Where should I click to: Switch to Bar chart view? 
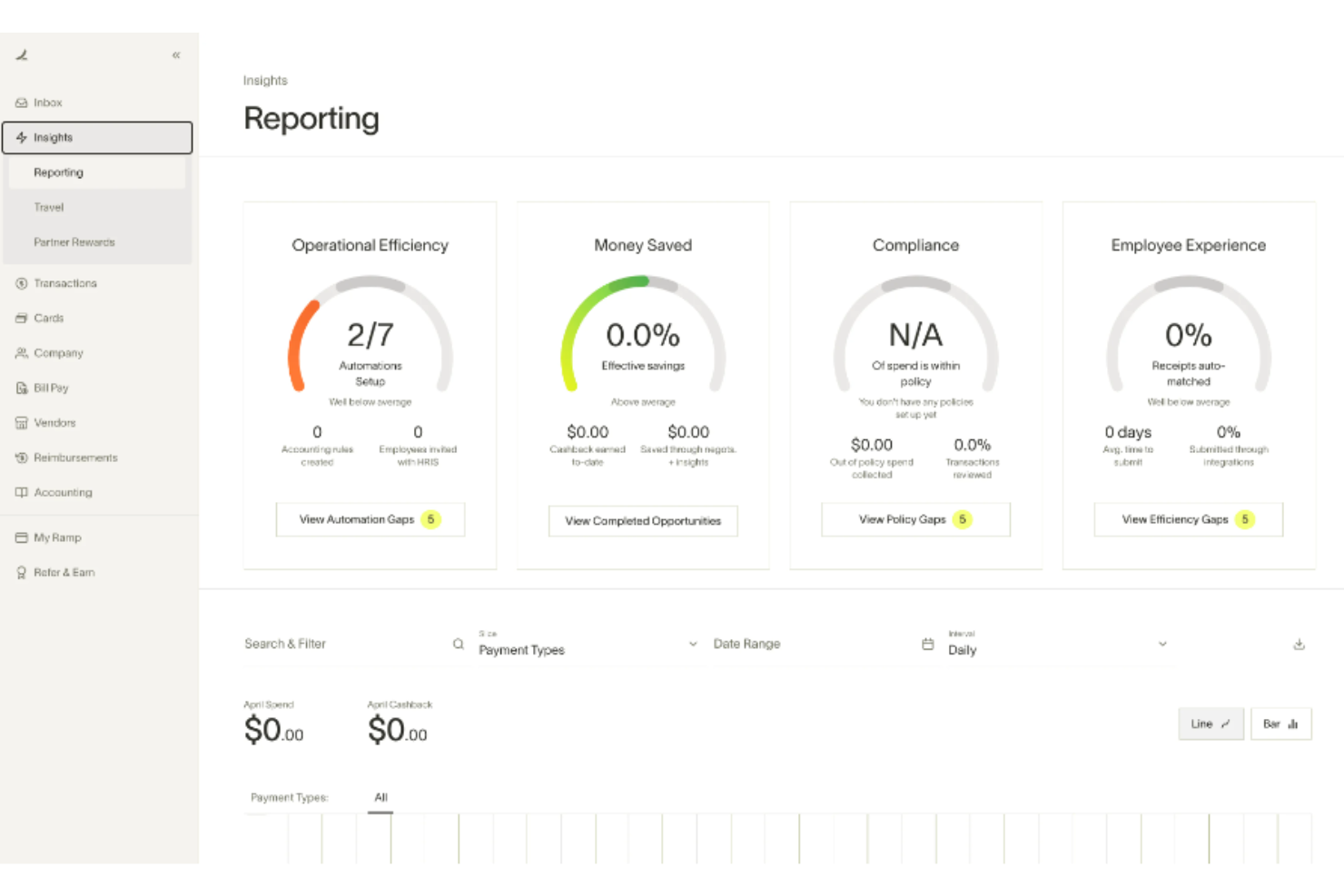1280,724
